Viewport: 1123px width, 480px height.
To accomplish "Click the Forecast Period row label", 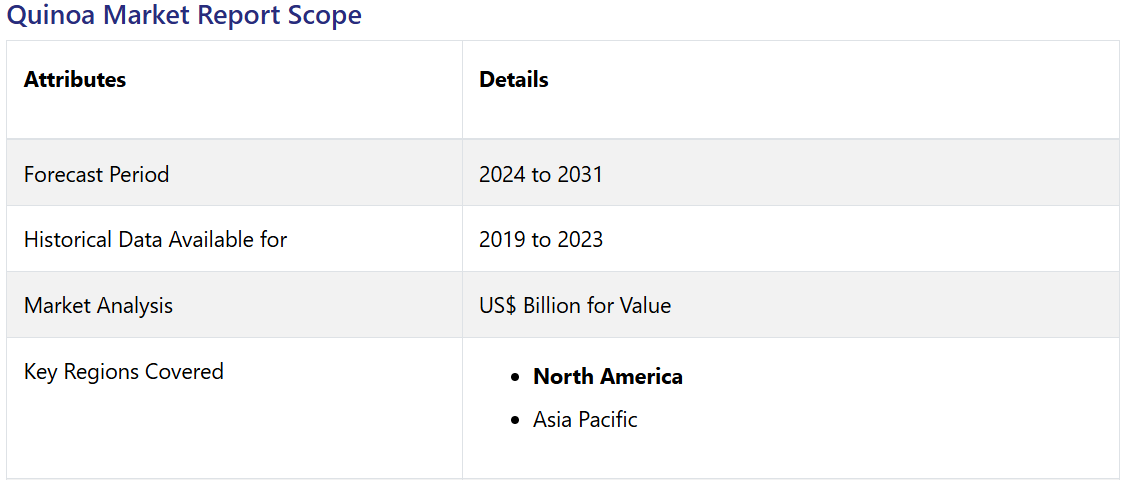I will coord(96,174).
